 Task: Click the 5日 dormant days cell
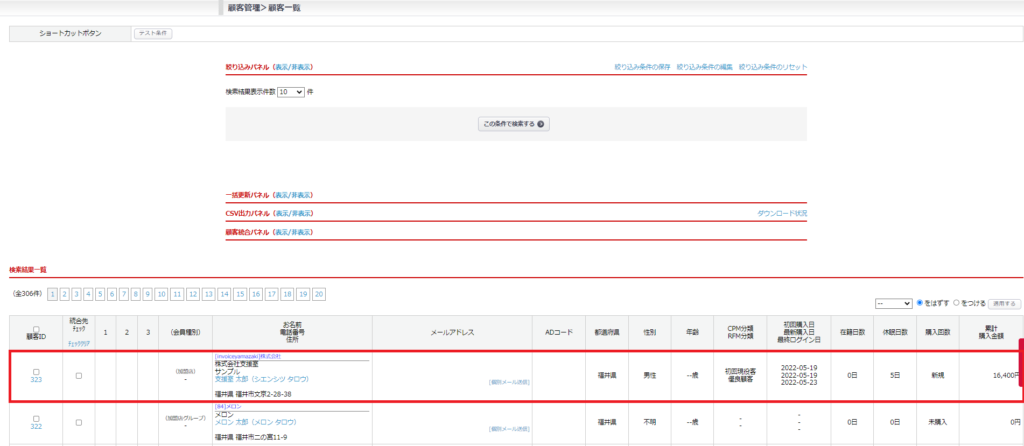point(895,375)
